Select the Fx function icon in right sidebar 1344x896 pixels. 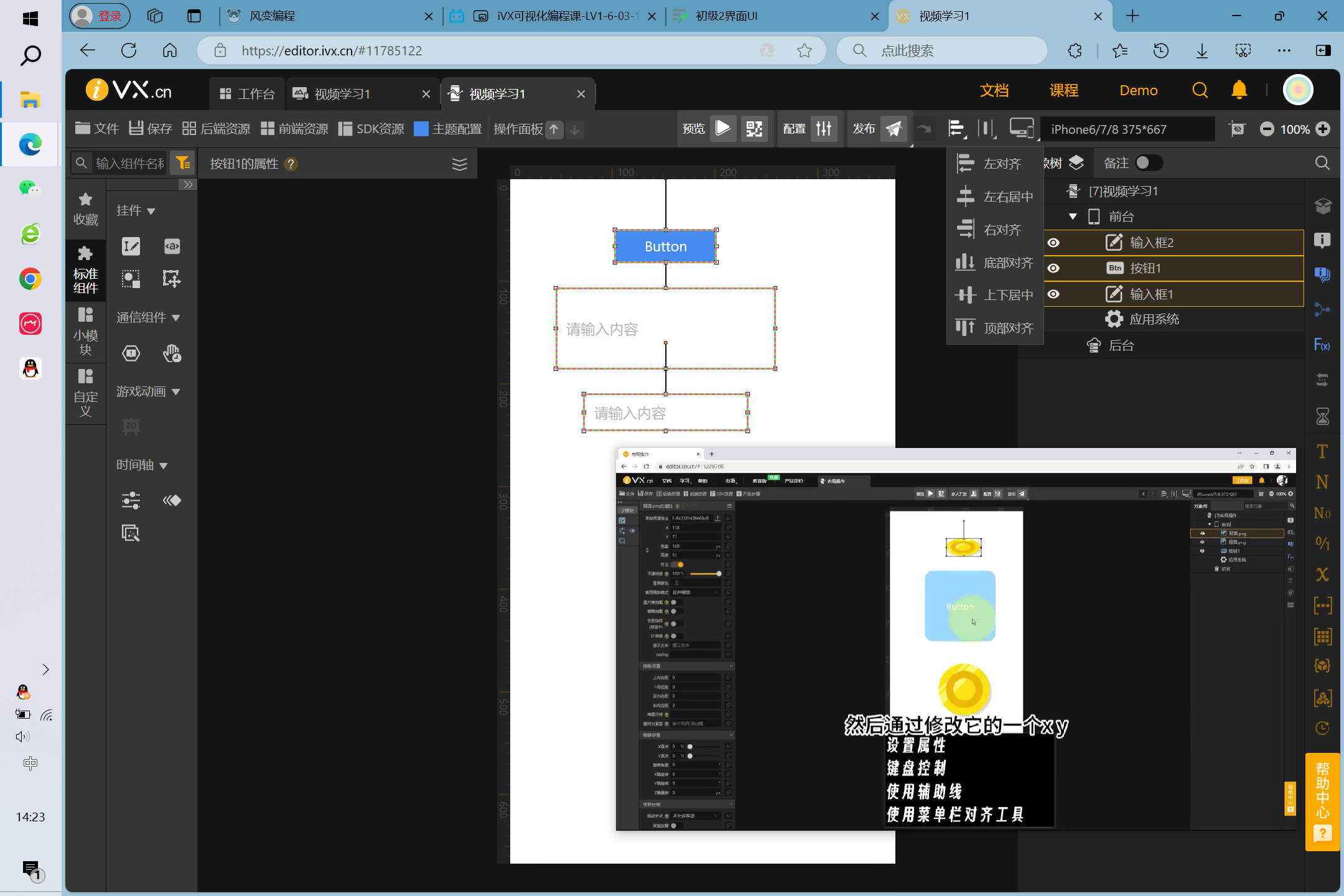1322,345
